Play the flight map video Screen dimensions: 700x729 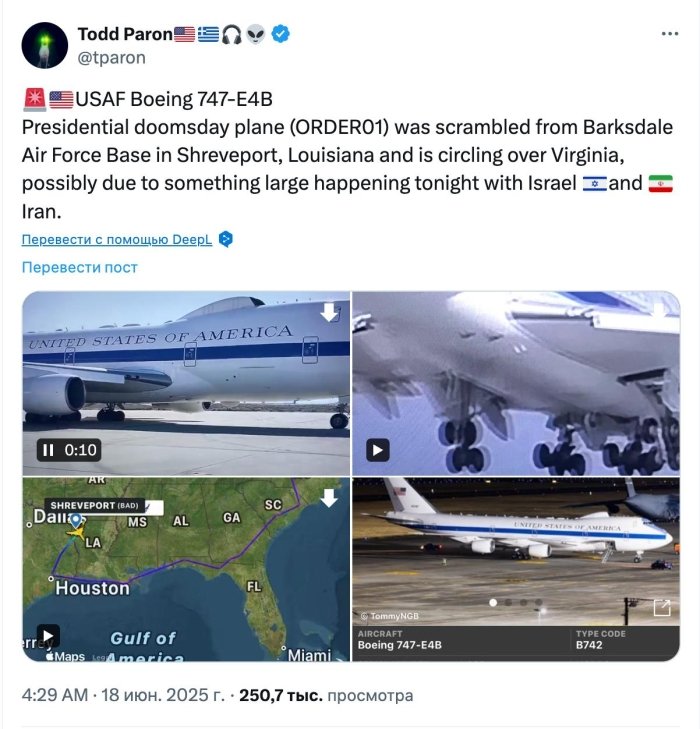48,636
